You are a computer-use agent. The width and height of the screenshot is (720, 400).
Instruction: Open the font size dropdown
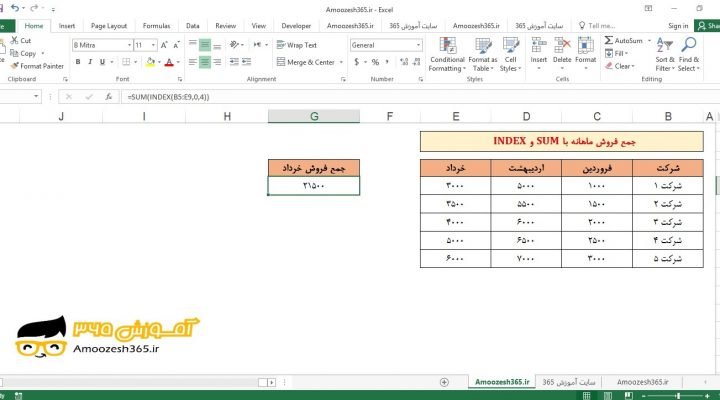(153, 45)
